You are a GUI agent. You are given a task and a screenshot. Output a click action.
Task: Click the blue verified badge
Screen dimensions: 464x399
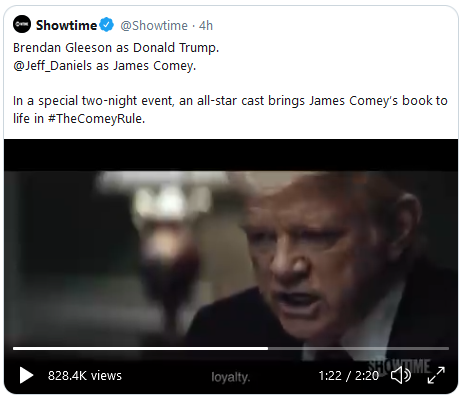107,25
